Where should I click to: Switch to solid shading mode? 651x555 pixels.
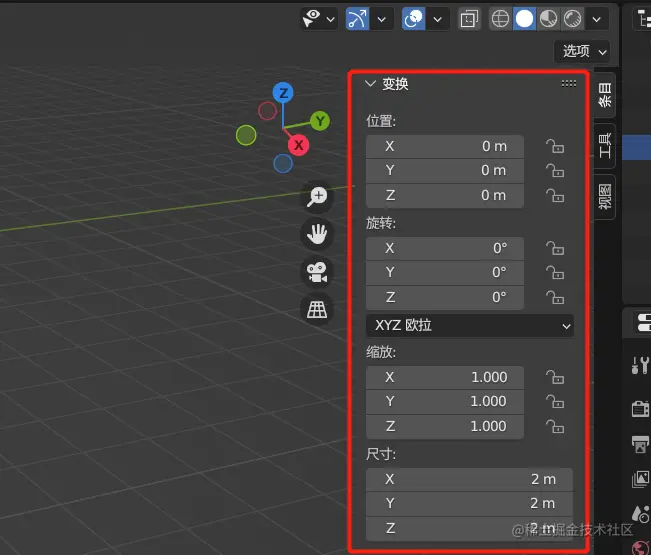(524, 19)
